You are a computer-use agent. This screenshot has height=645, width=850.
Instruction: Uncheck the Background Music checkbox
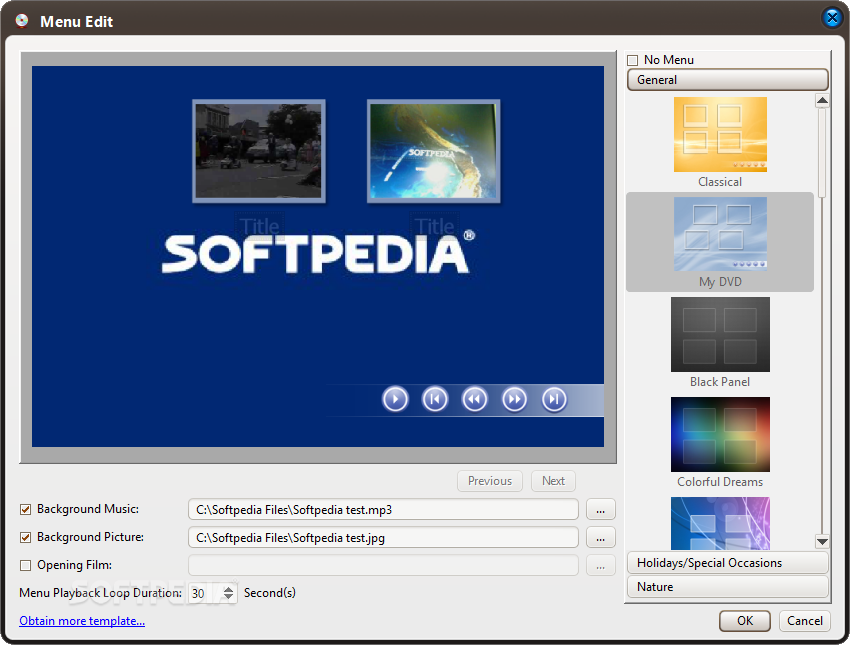tap(25, 509)
